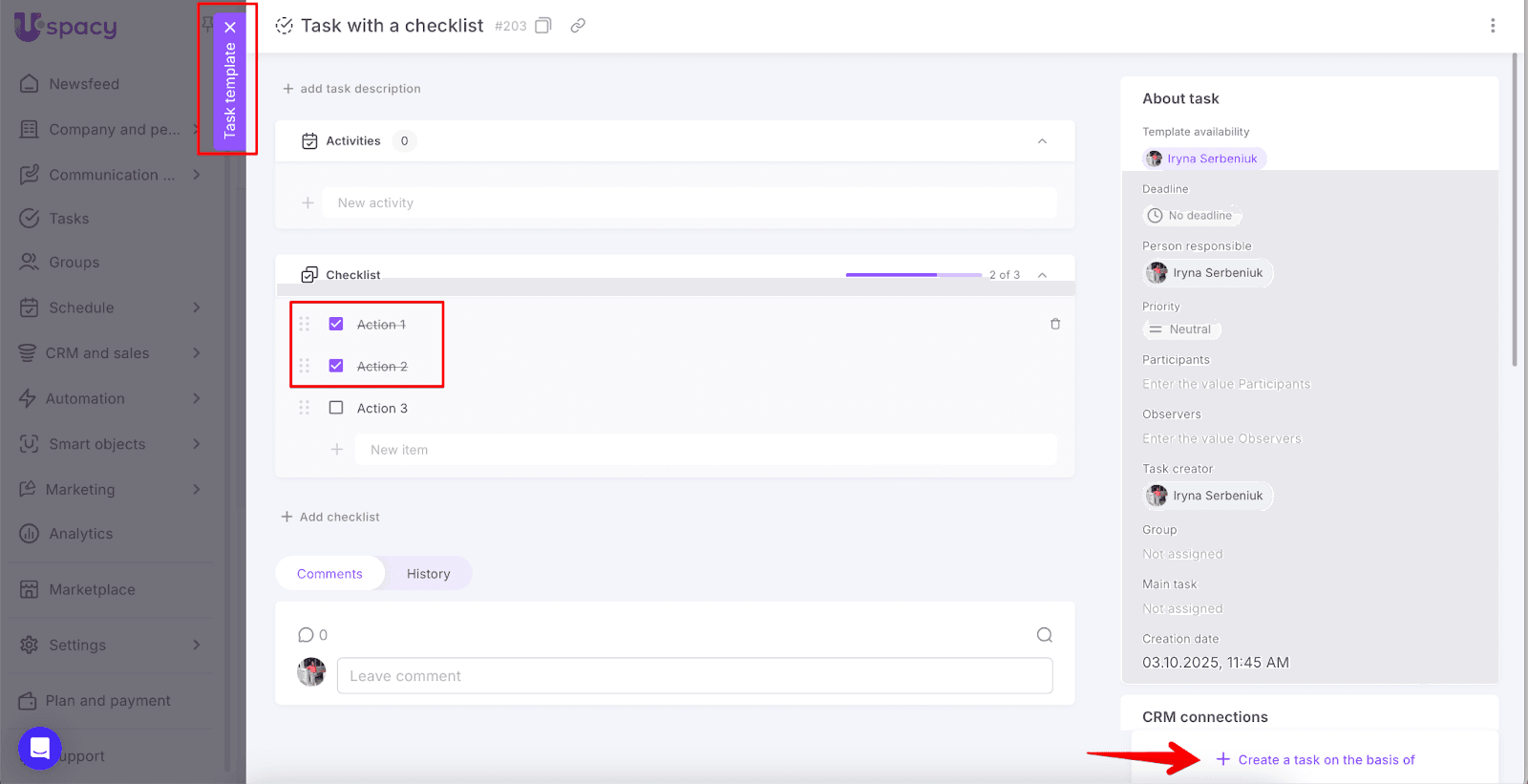Viewport: 1528px width, 784px height.
Task: Delete checklist item with the trash icon
Action: [1055, 324]
